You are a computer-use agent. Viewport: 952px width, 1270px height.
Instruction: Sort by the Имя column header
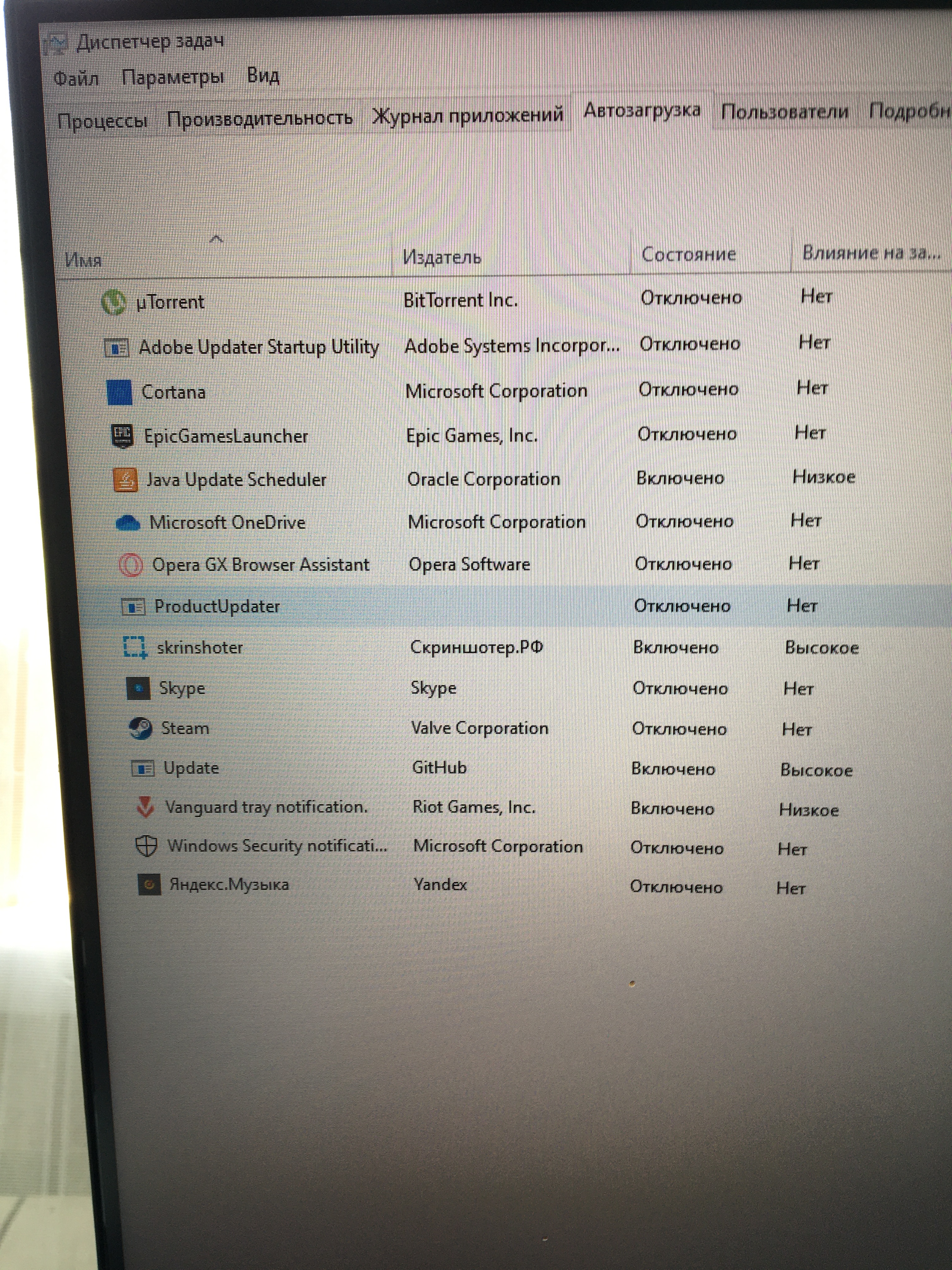pos(83,261)
